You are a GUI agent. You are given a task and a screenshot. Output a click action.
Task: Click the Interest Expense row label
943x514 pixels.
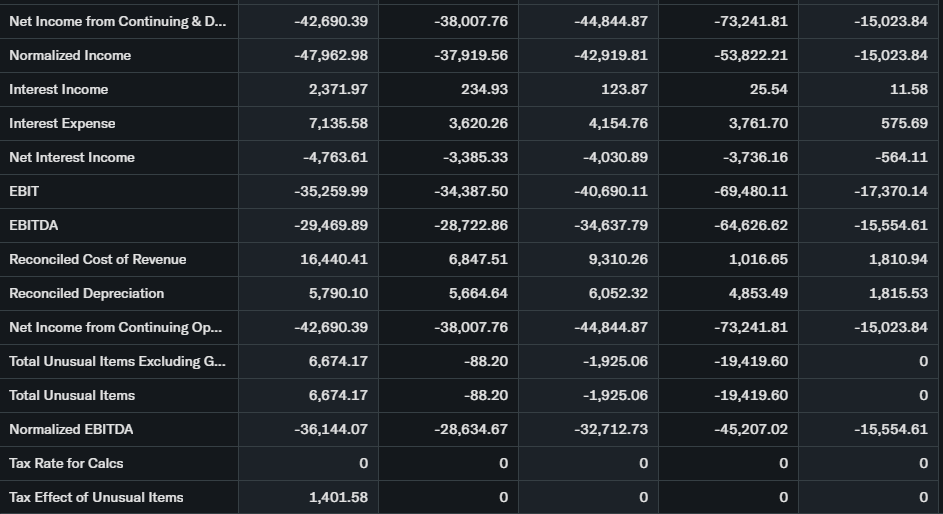tap(62, 123)
